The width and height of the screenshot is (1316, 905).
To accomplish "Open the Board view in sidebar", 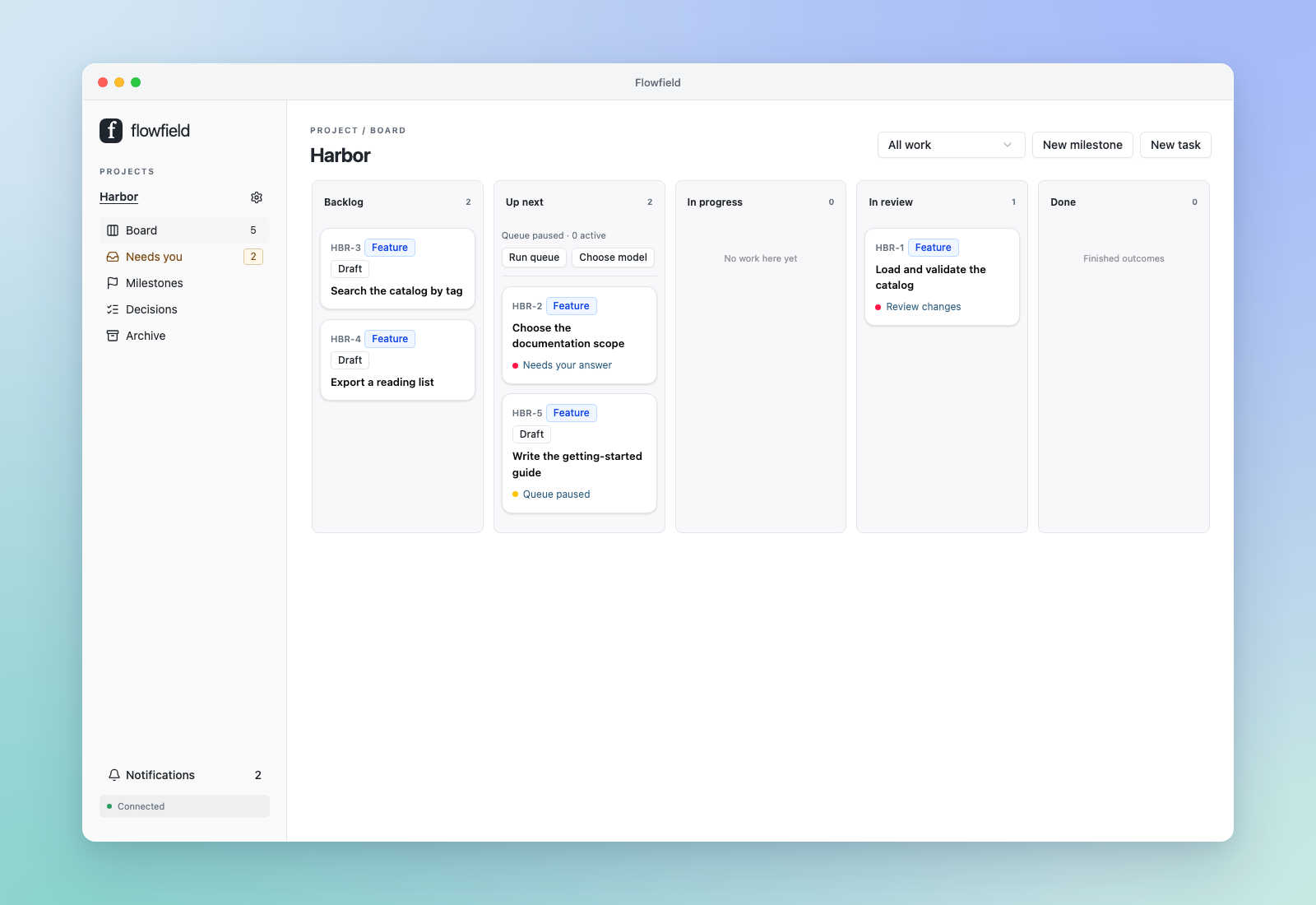I will 184,230.
